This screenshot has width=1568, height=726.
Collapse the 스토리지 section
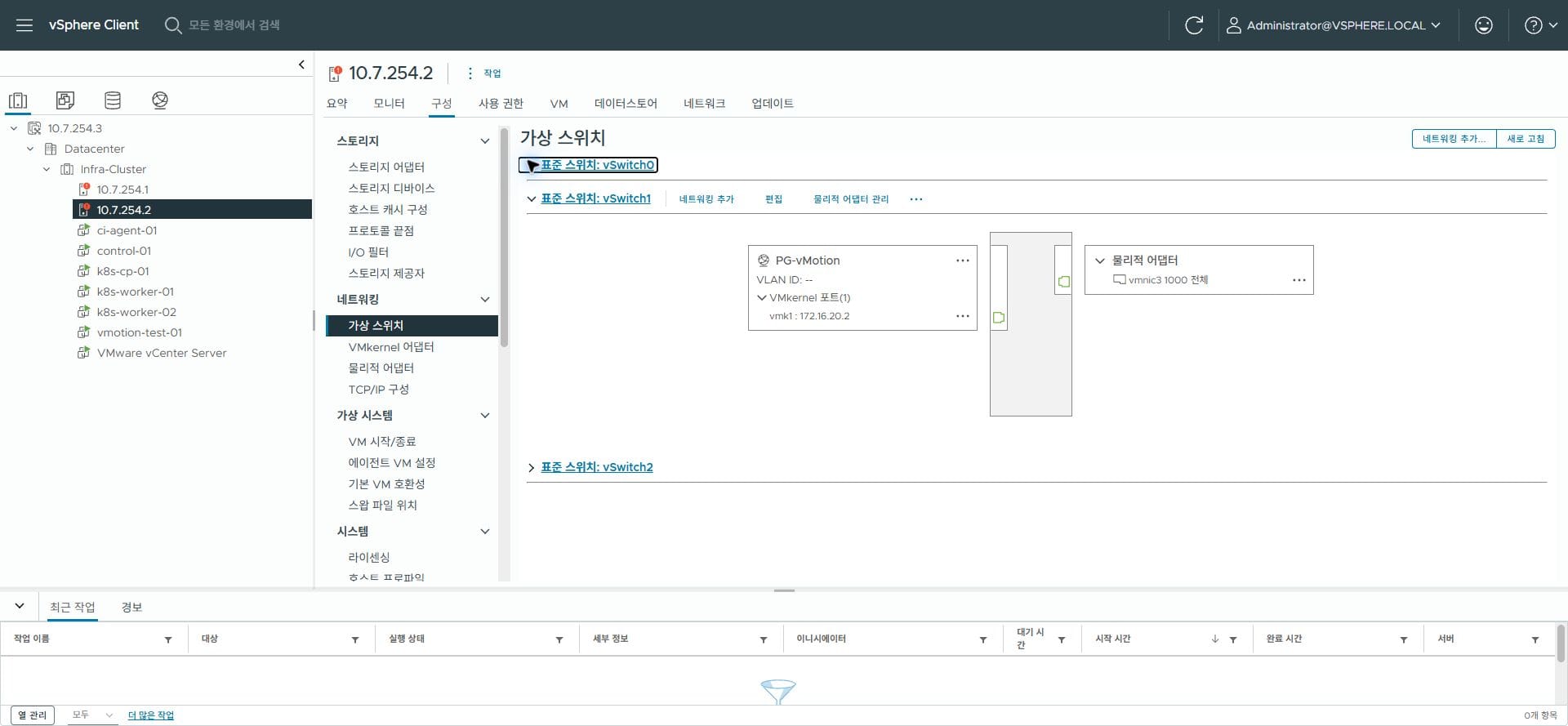pos(484,141)
